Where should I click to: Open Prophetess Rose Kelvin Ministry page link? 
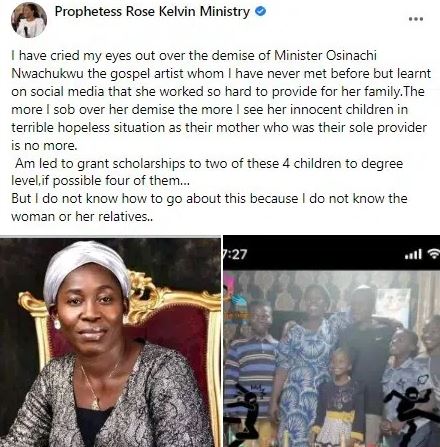tap(152, 11)
